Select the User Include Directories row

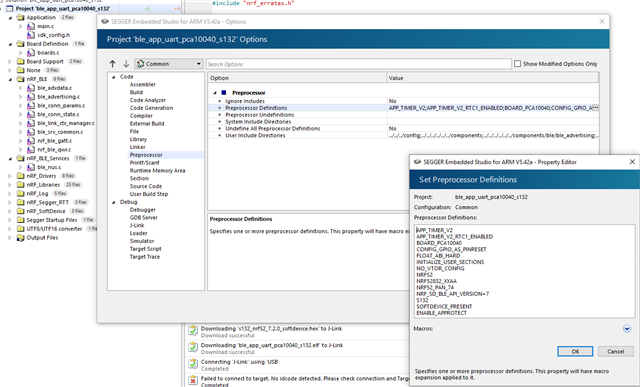(x=403, y=136)
